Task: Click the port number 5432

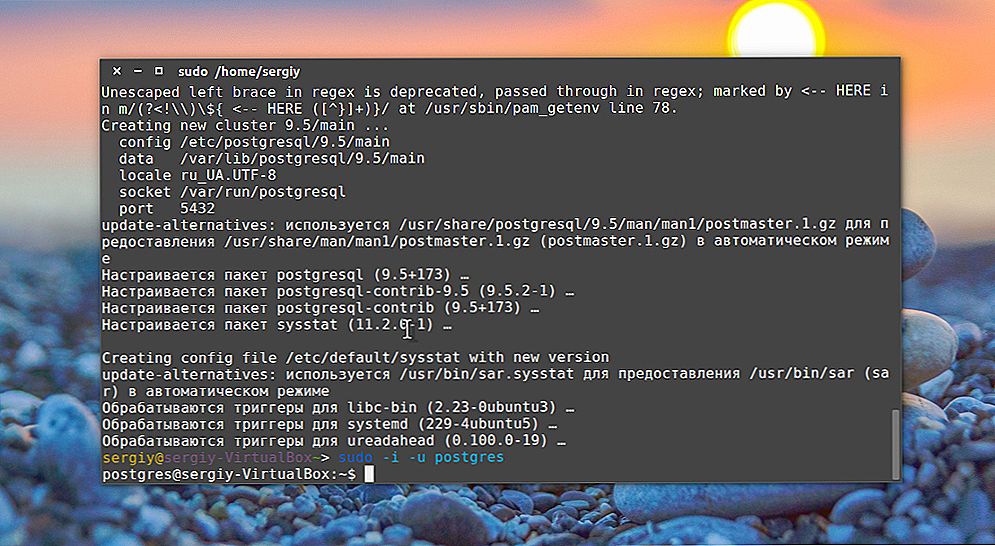Action: (x=197, y=209)
